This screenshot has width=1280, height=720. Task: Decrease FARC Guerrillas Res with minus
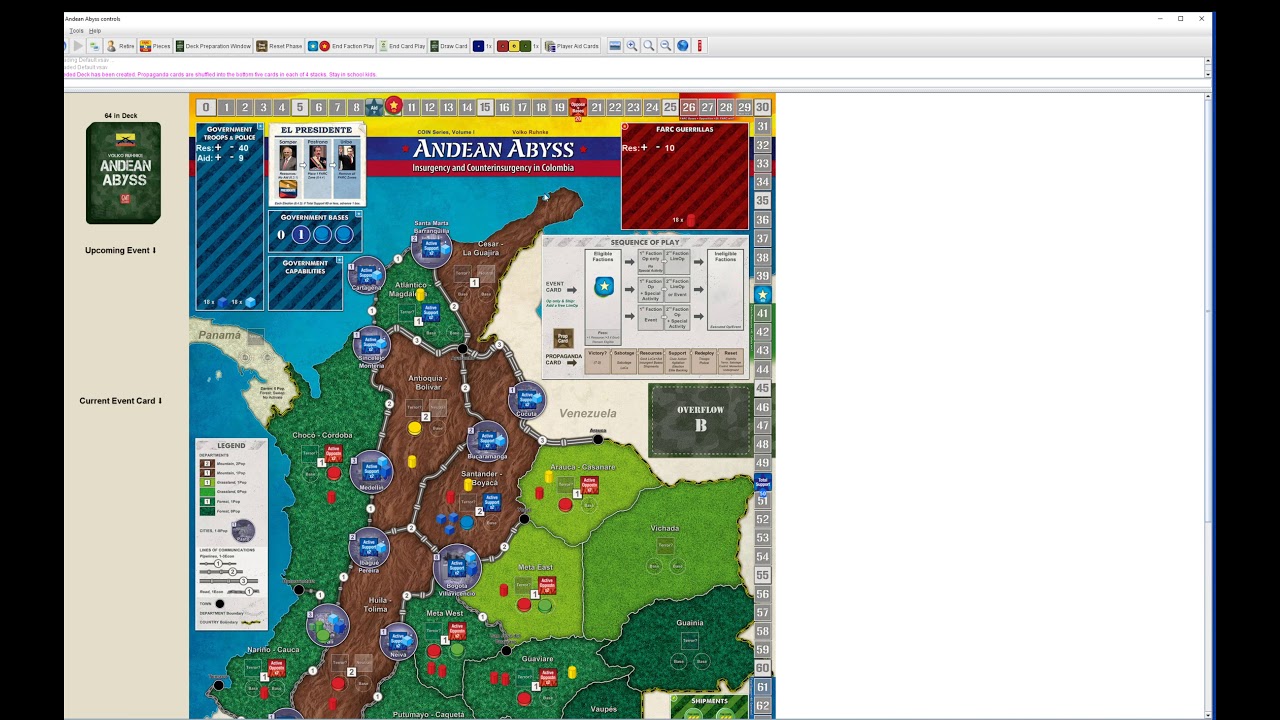[x=659, y=148]
